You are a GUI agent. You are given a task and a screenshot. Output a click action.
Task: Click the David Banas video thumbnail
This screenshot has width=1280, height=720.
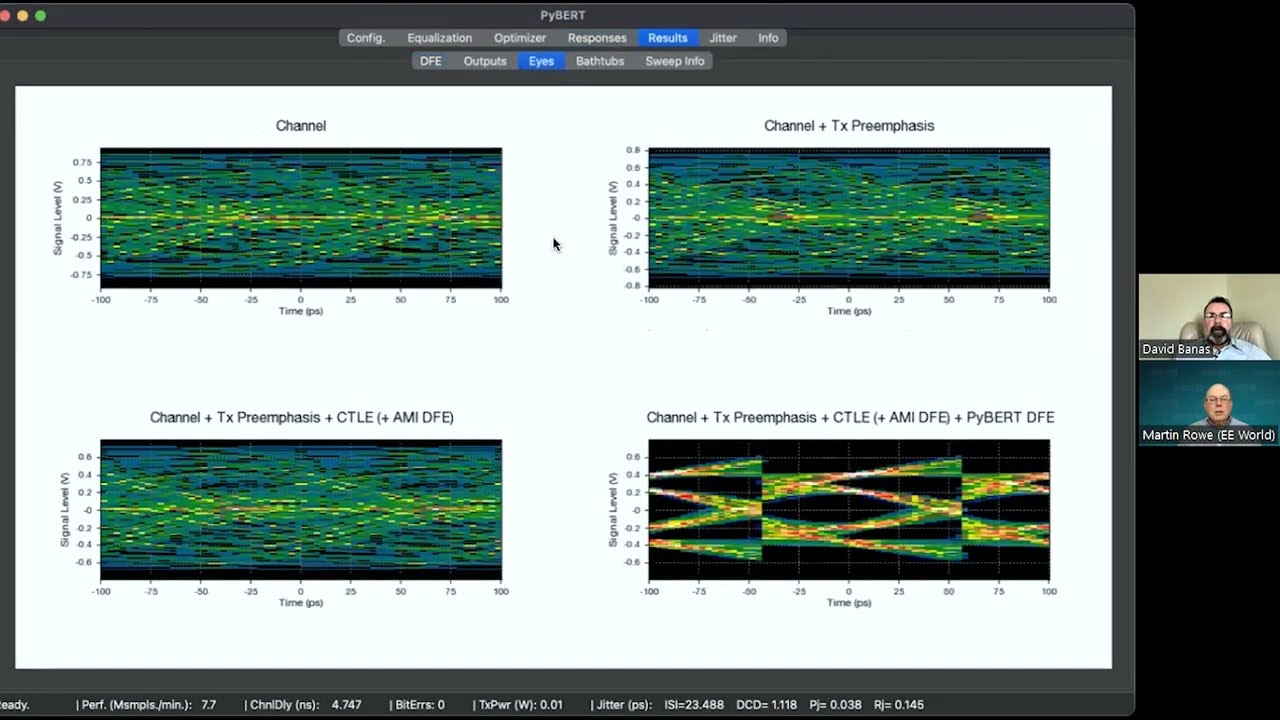point(1209,317)
